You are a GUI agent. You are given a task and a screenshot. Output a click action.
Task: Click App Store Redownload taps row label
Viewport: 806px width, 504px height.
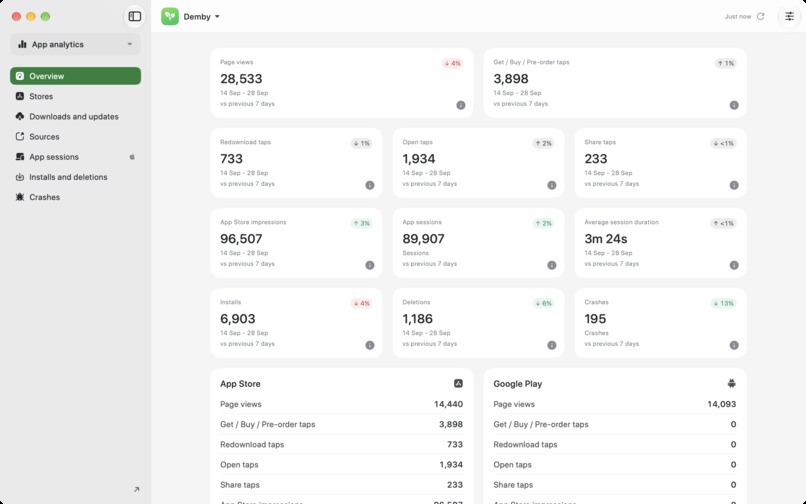252,444
